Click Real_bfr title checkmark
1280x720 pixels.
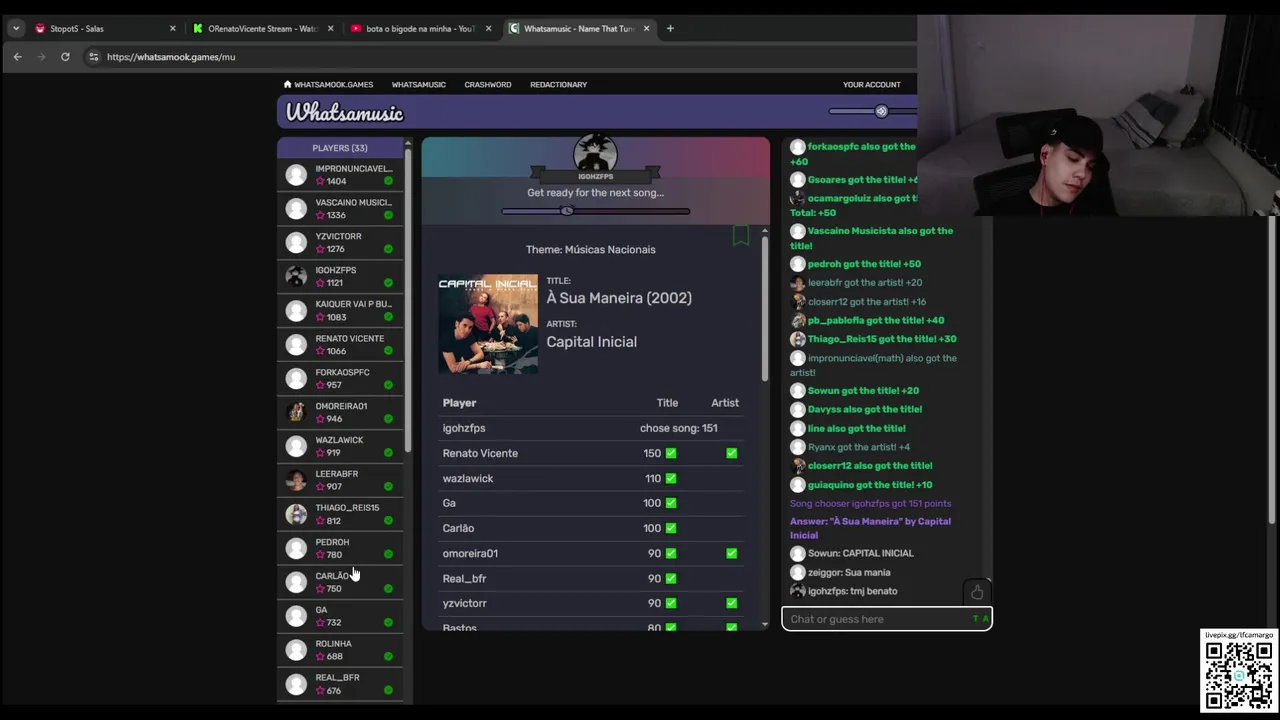tap(671, 578)
